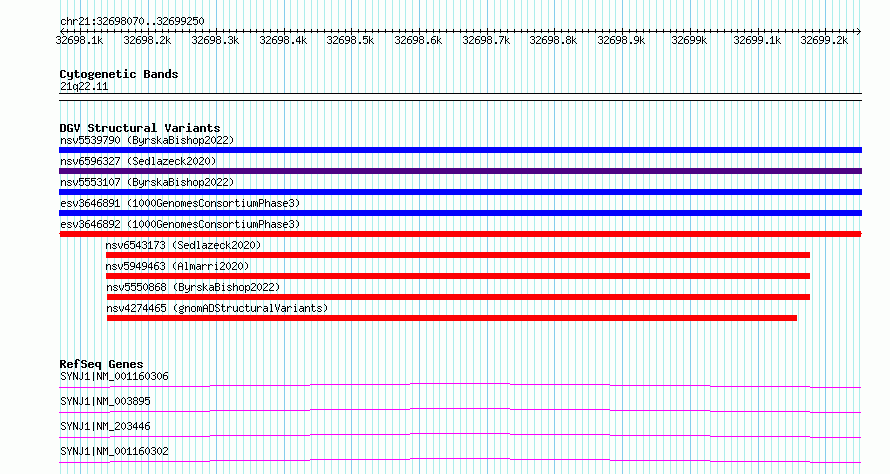Image resolution: width=890 pixels, height=474 pixels.
Task: Open transcript label SYNJ1|NM_001160302
Action: (x=114, y=452)
